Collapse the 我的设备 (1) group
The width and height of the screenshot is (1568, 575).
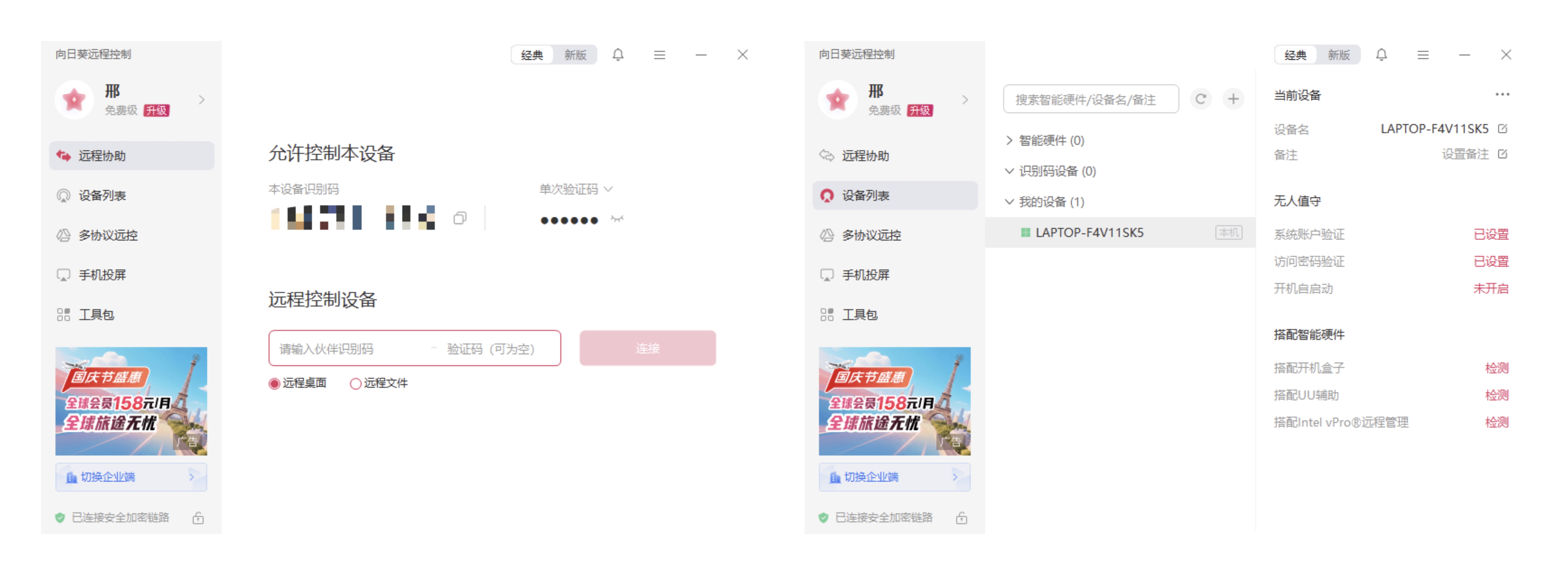(x=1009, y=202)
